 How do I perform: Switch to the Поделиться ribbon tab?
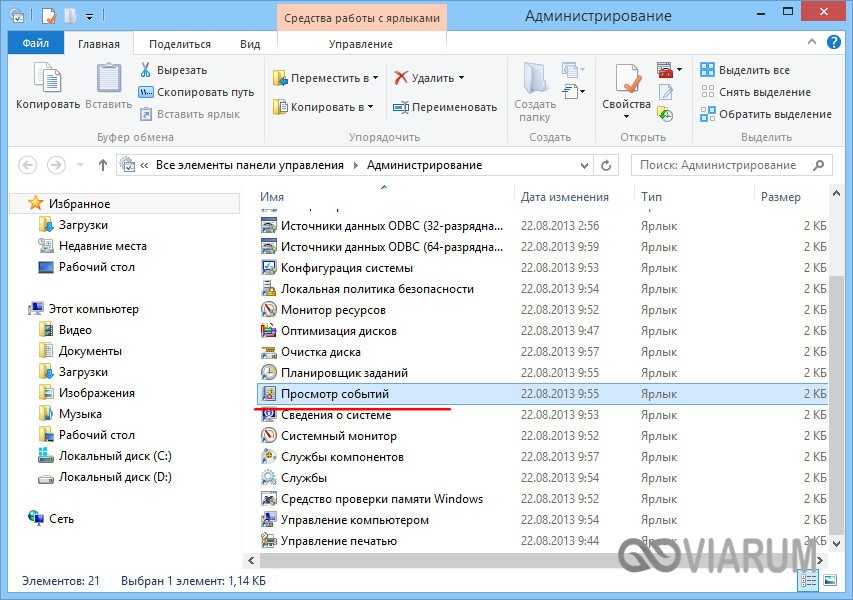click(x=180, y=44)
